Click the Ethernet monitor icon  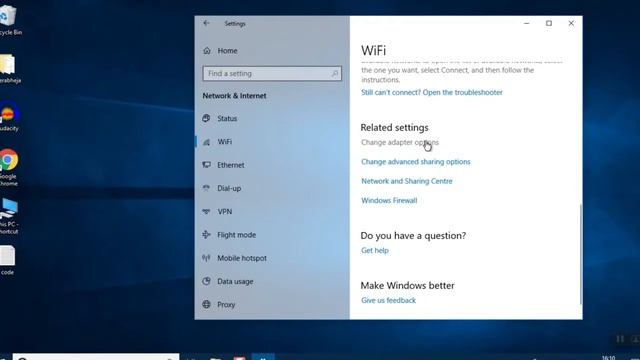[x=207, y=165]
